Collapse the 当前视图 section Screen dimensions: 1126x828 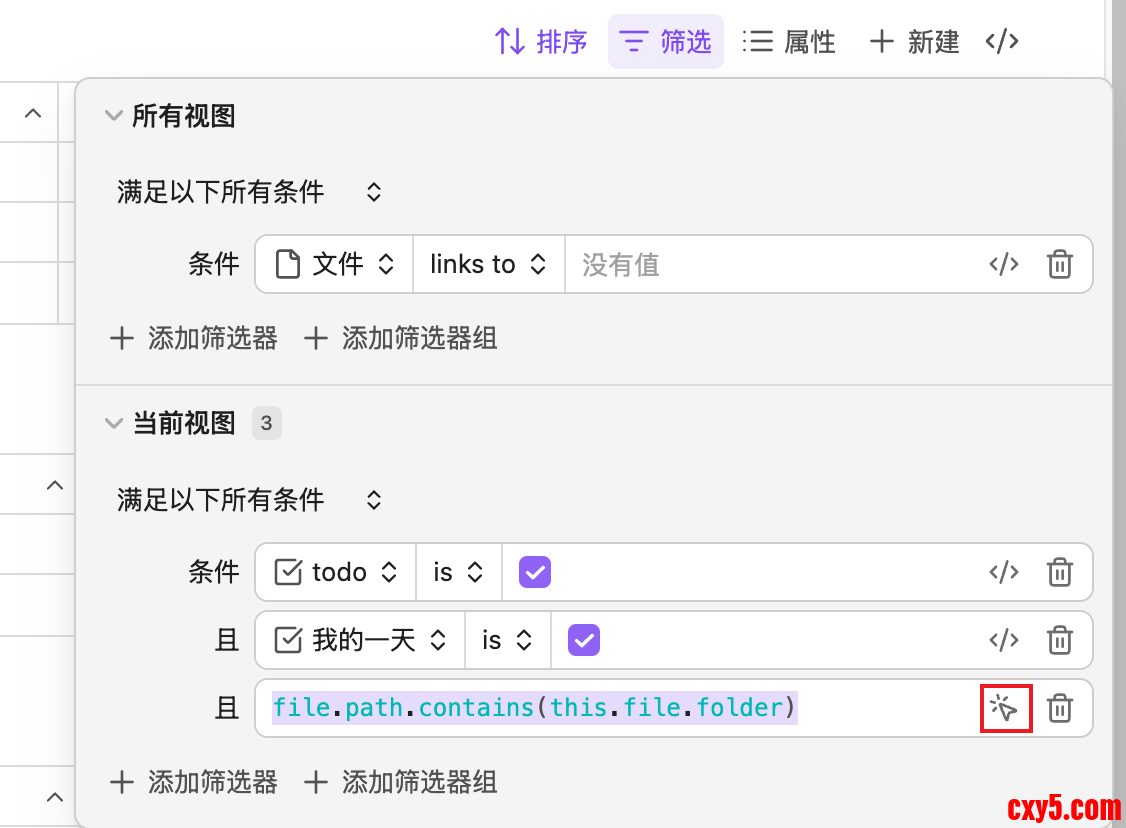tap(112, 423)
